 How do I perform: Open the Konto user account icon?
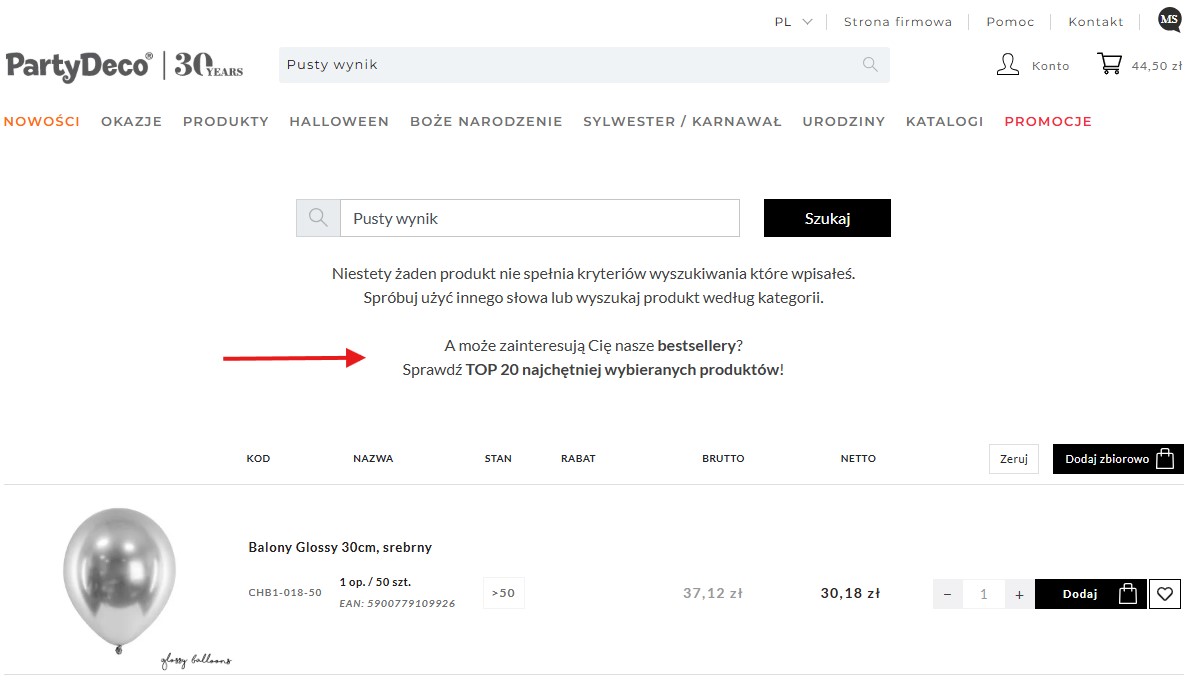point(1008,65)
